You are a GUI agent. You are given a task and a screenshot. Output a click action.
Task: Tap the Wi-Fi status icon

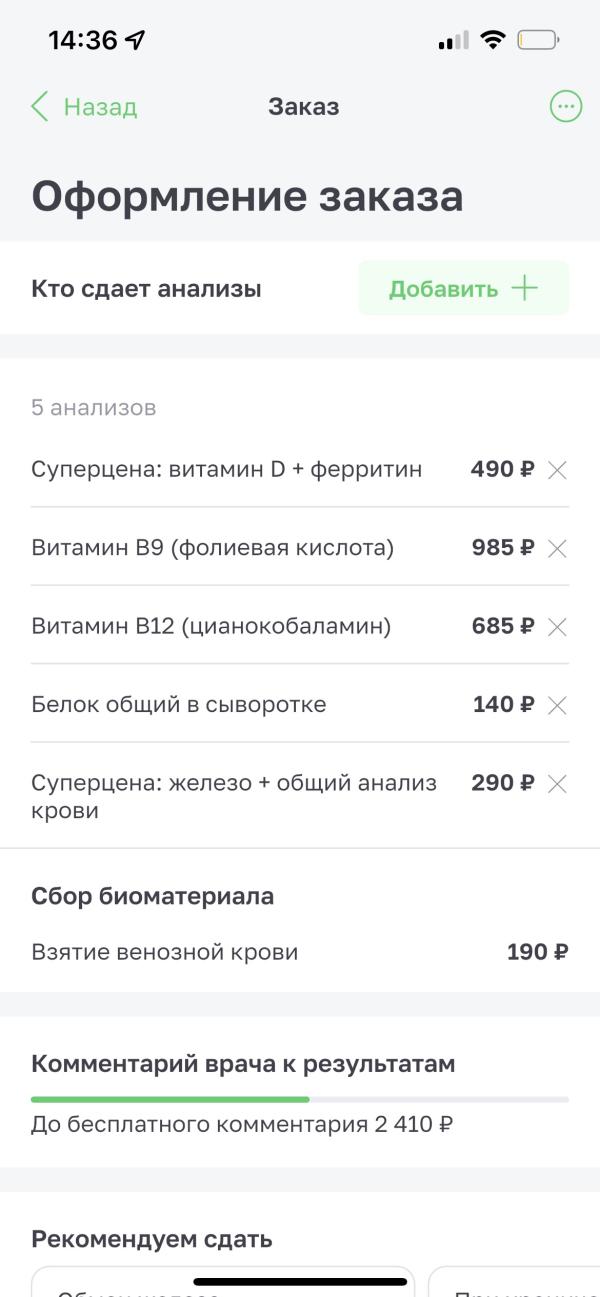click(x=492, y=40)
